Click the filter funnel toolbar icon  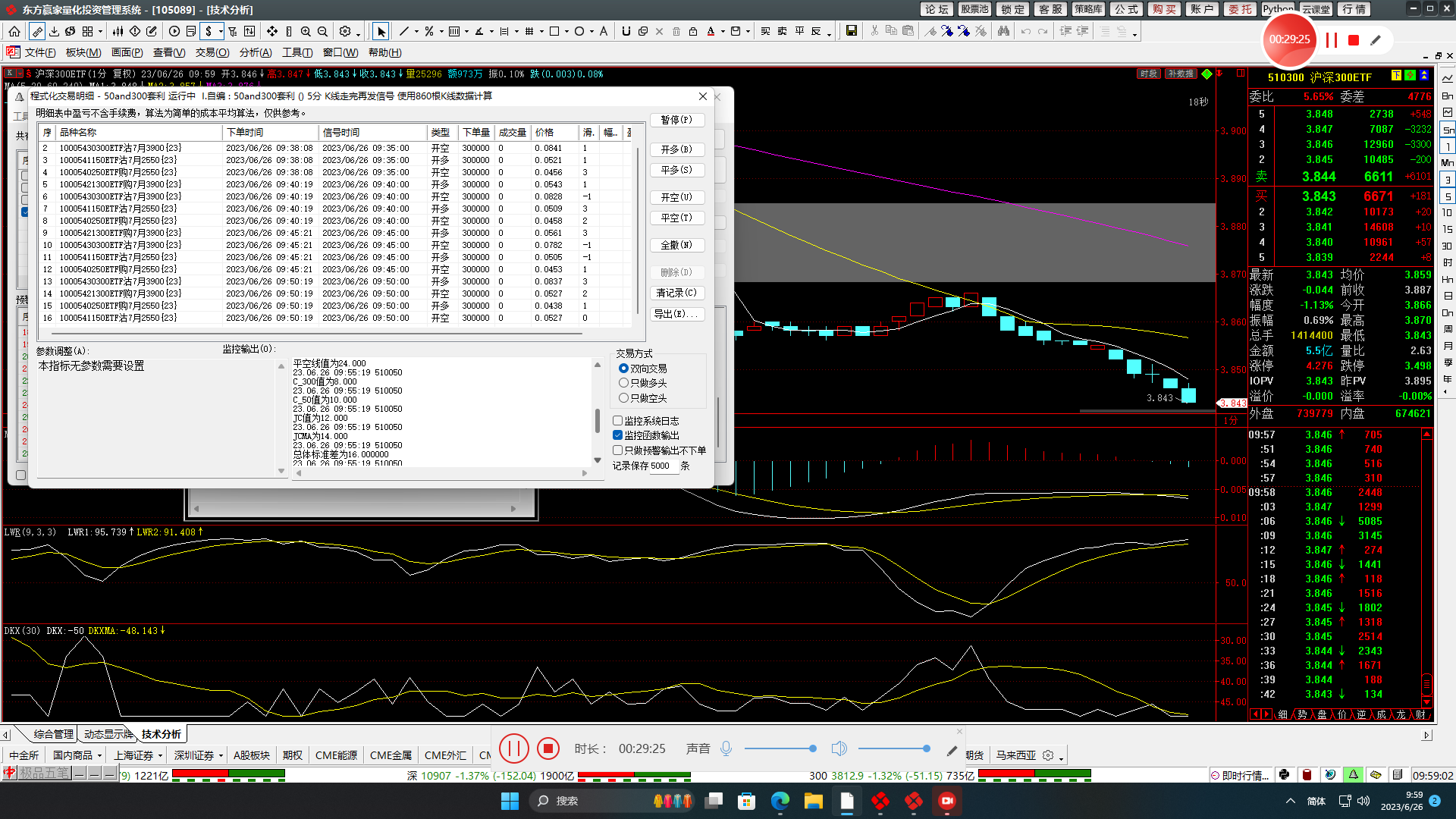pos(233,31)
